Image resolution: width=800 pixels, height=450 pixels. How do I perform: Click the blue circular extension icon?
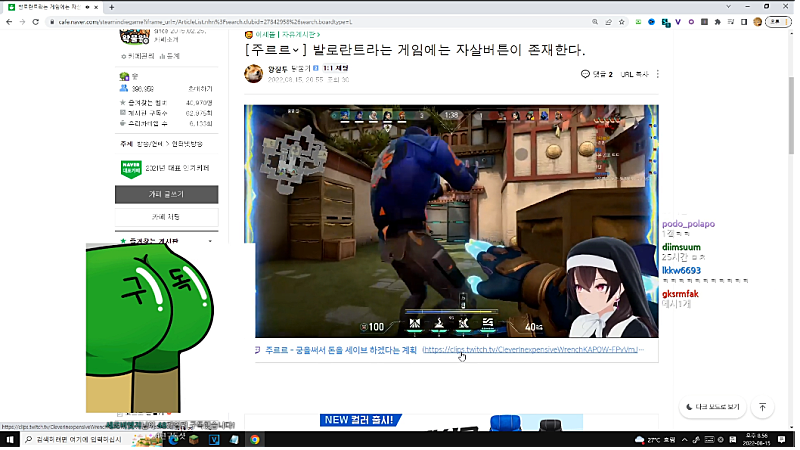[652, 22]
